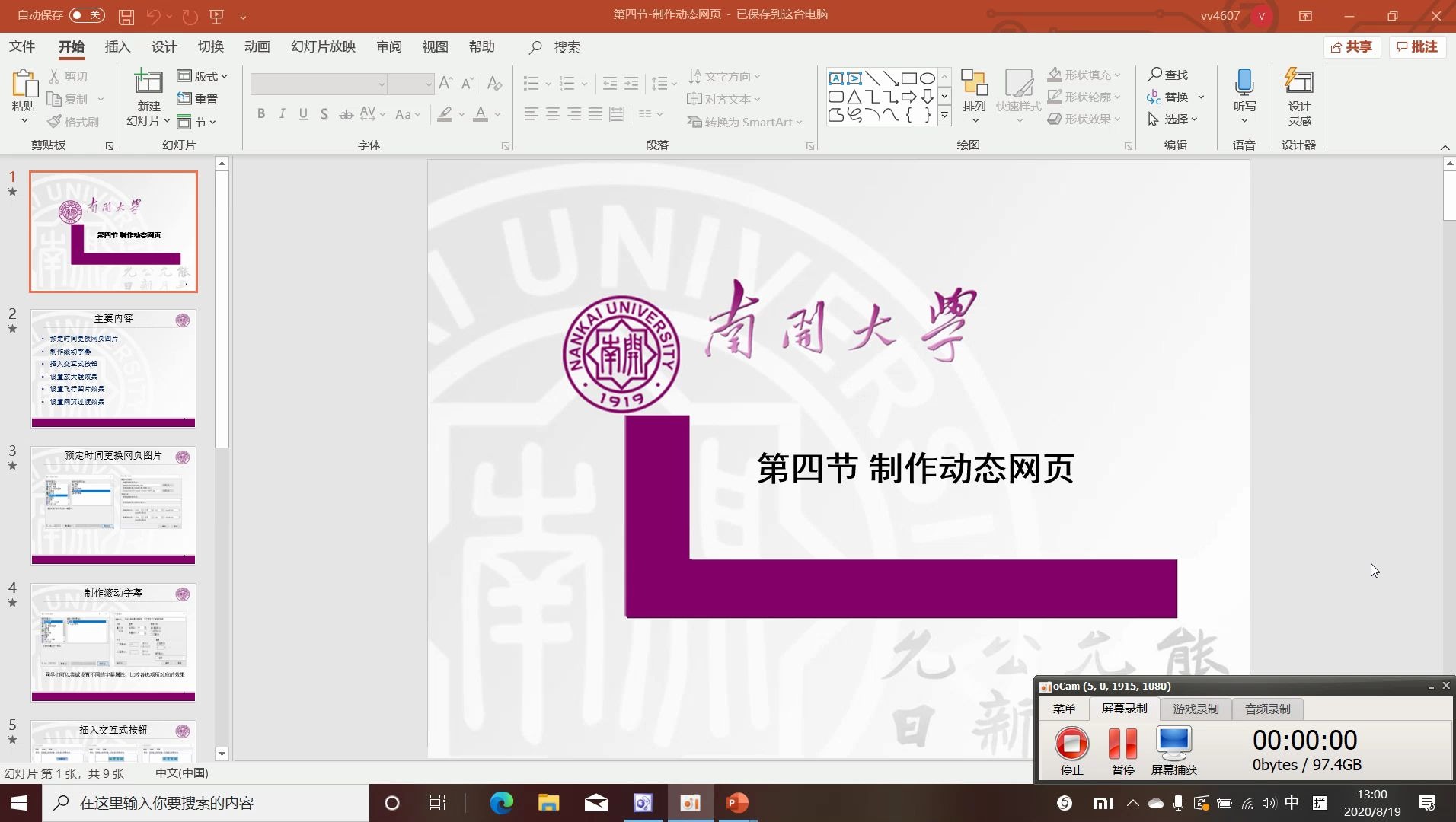Align text left icon
This screenshot has height=822, width=1456.
(x=532, y=114)
